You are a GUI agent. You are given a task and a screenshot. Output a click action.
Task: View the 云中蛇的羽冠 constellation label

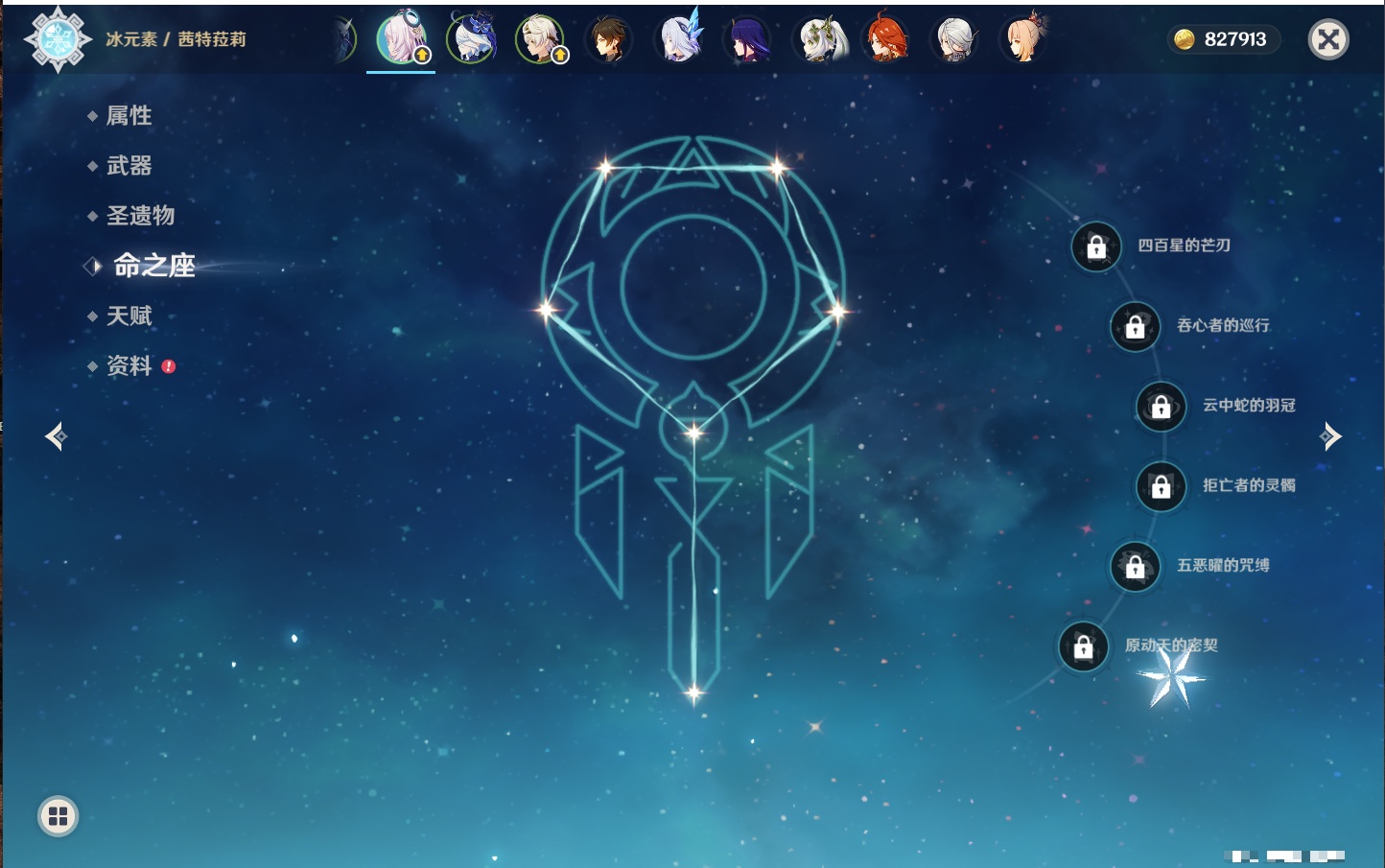click(x=1249, y=405)
